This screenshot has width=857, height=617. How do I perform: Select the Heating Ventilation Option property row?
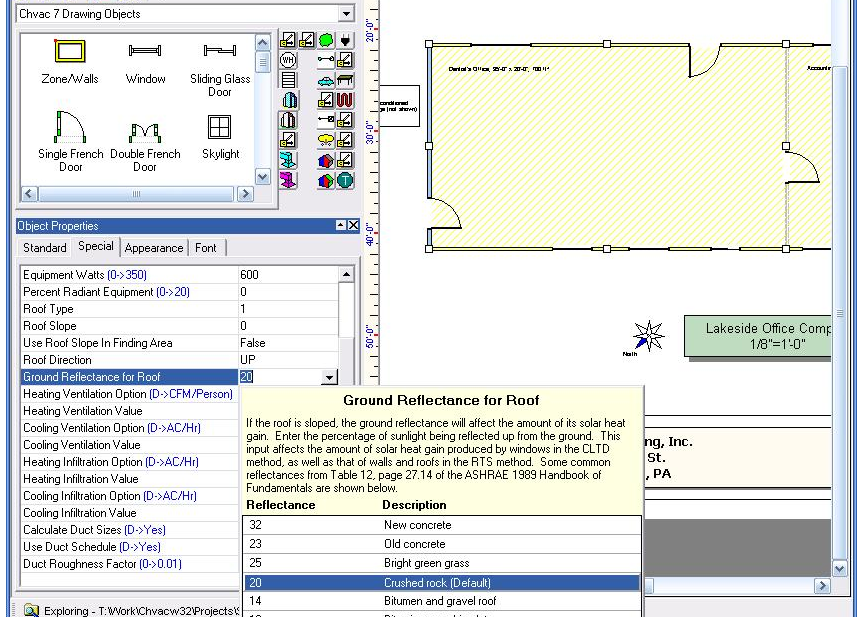(130, 394)
